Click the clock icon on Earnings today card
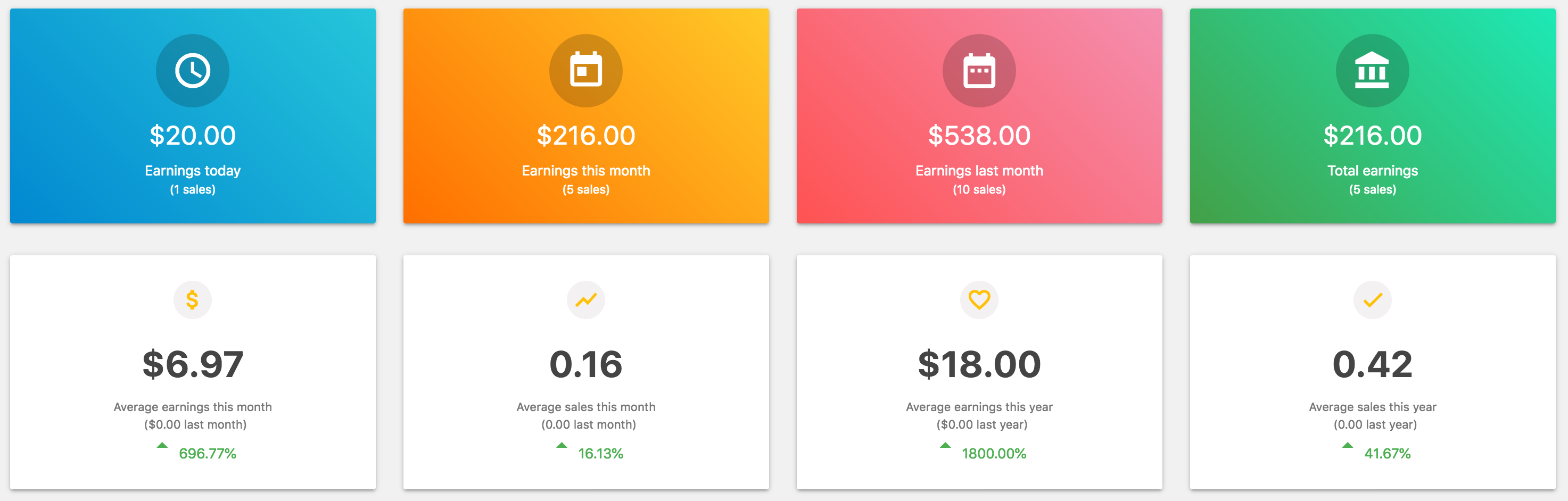Viewport: 1568px width, 501px height. coord(192,71)
